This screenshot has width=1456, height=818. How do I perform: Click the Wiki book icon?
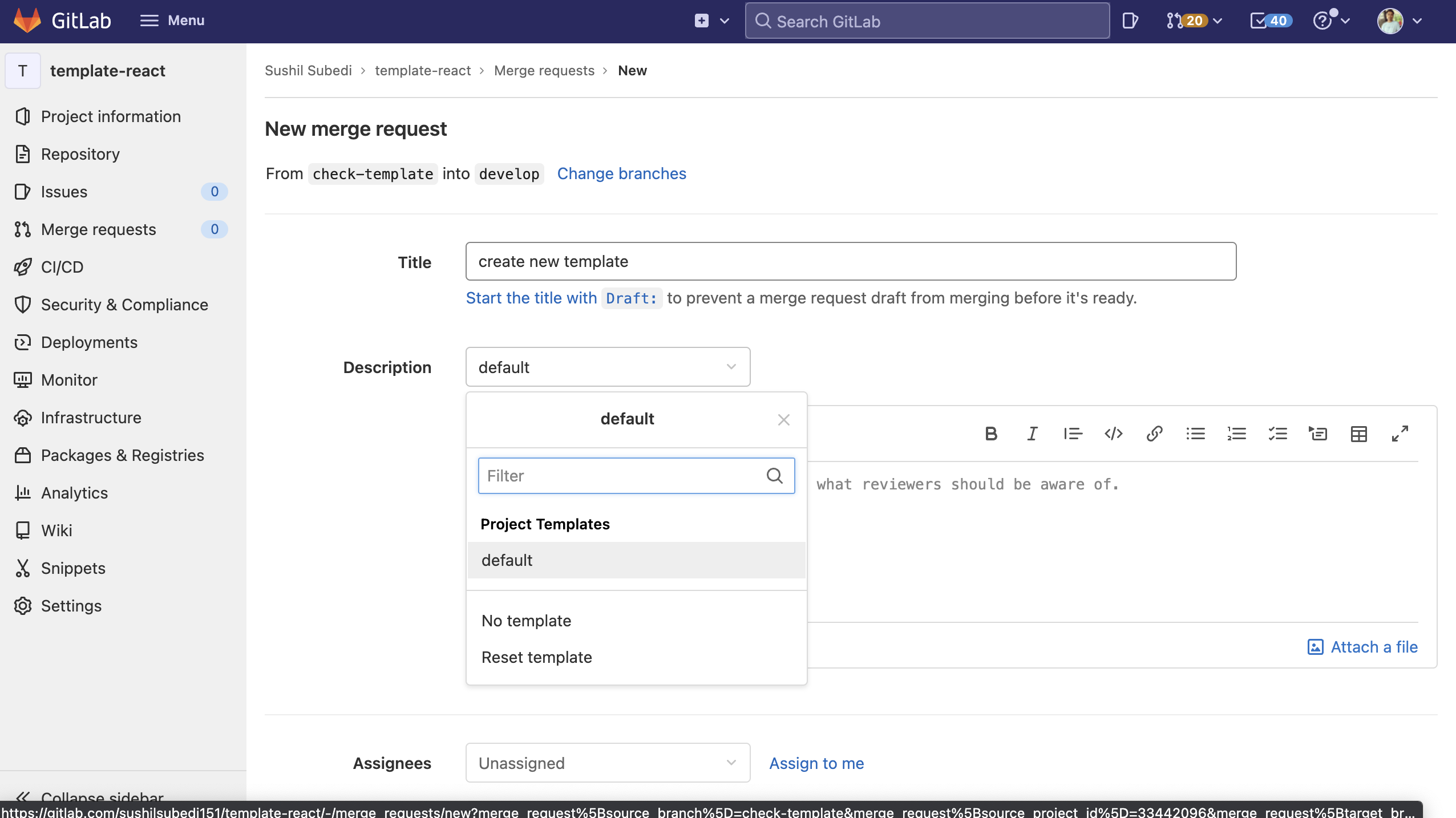click(23, 531)
